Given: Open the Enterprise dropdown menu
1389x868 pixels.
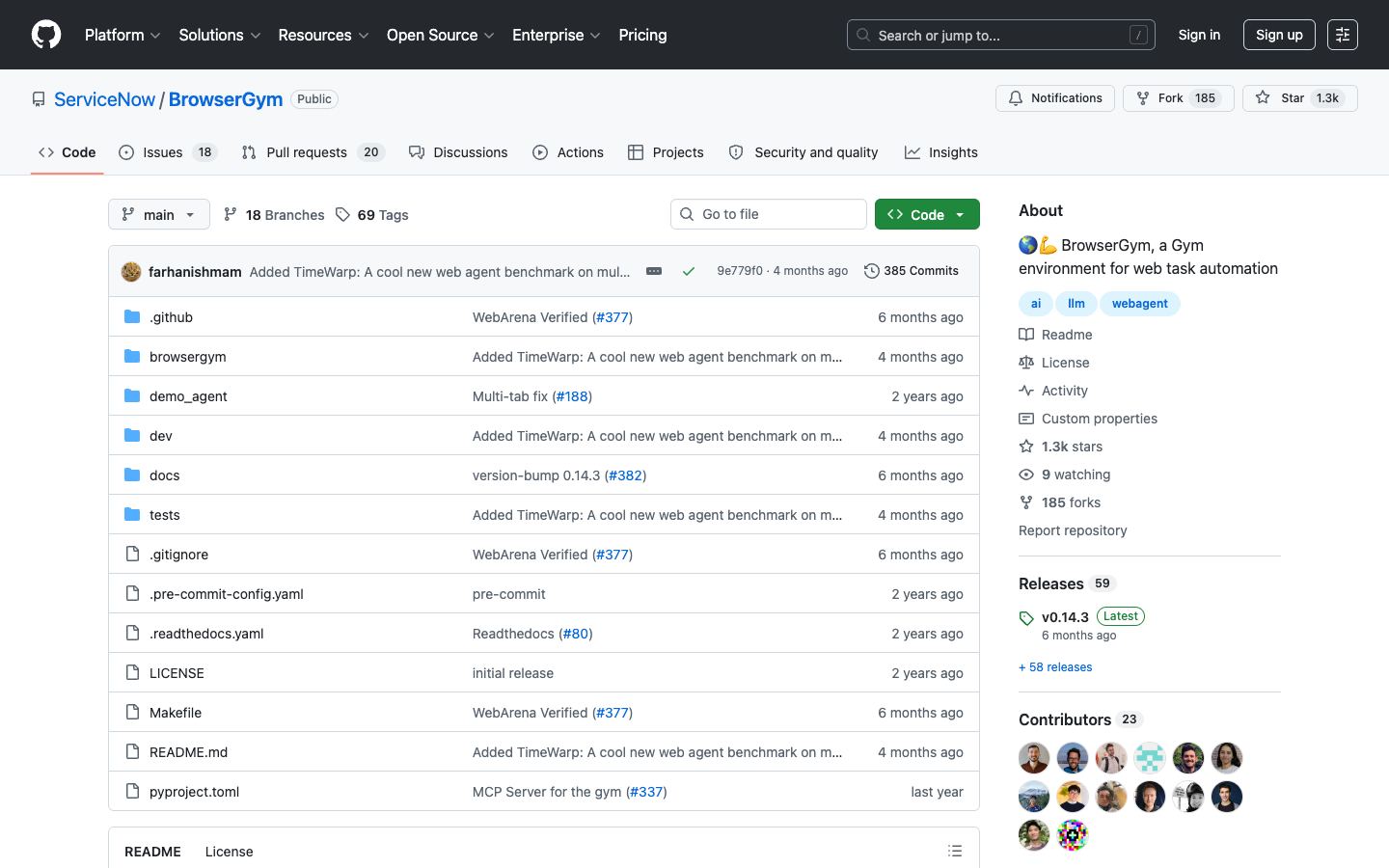Looking at the screenshot, I should (557, 35).
